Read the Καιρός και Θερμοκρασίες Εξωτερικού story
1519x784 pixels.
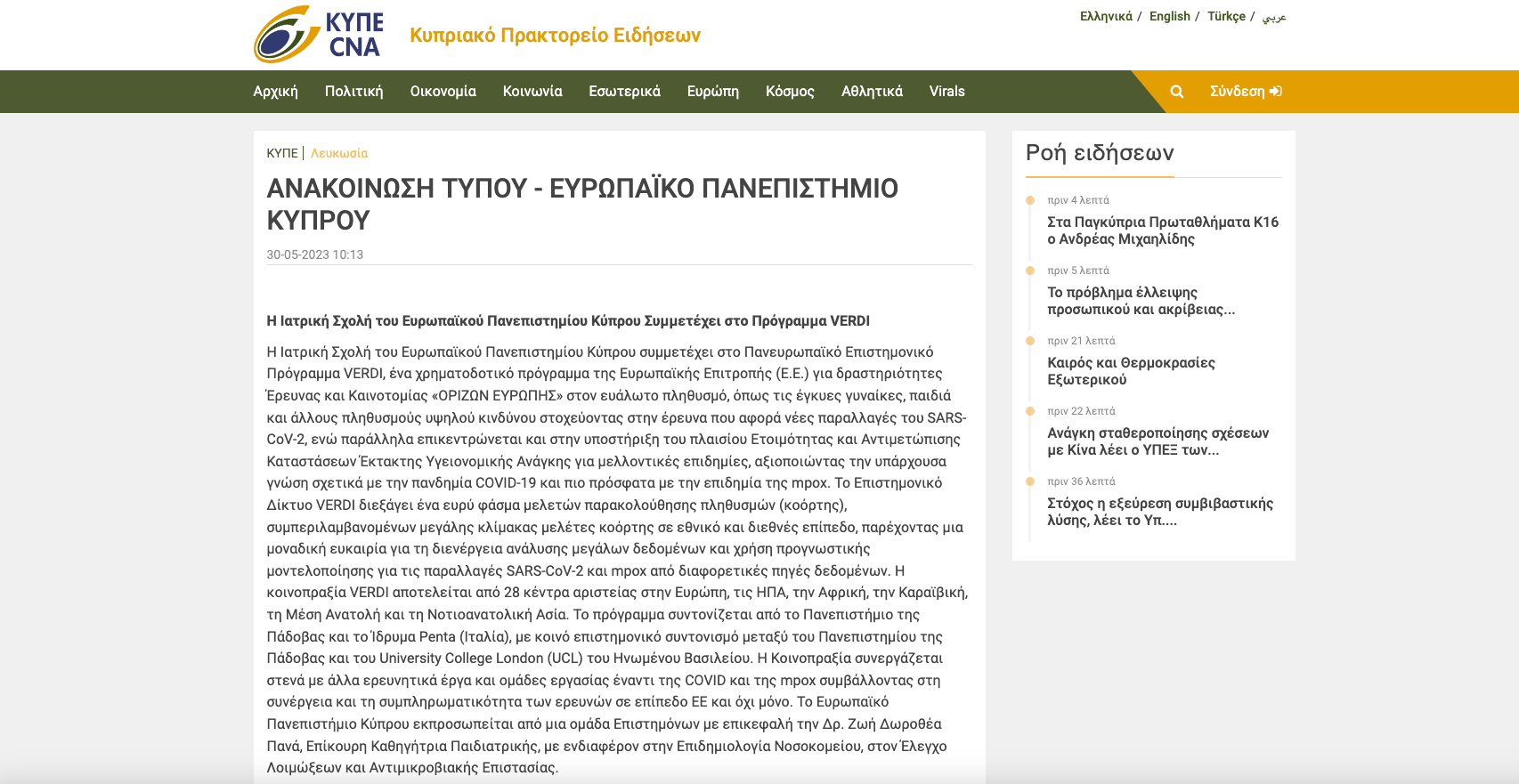click(1131, 371)
